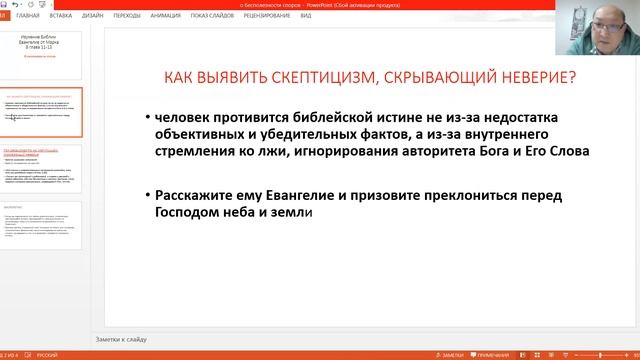Click the webcam video overlay of the presenter

(598, 27)
